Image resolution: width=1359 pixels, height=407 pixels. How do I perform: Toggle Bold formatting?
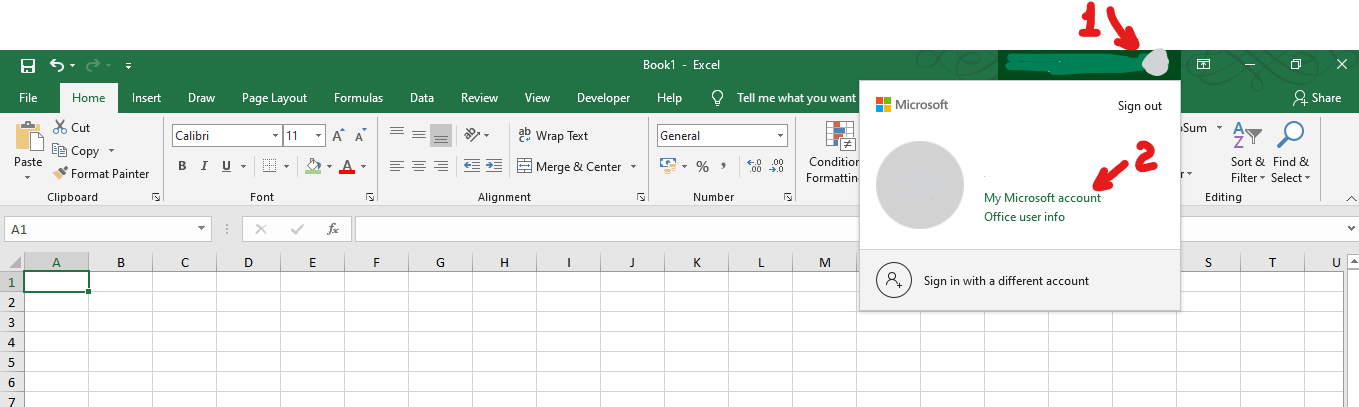coord(182,166)
